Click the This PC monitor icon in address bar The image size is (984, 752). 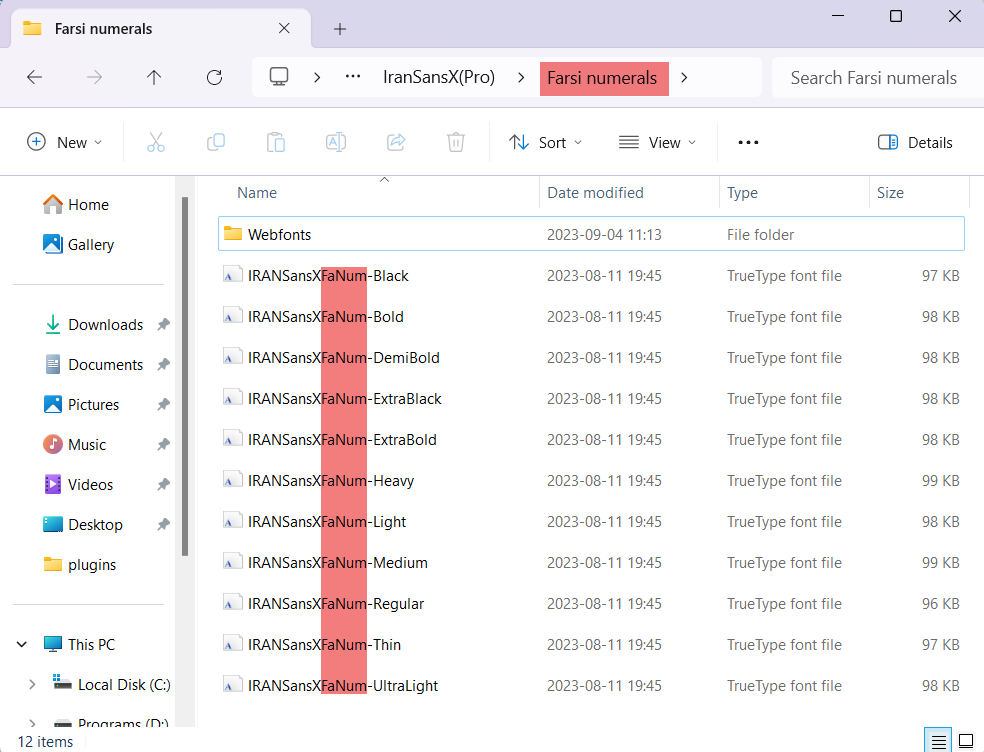tap(279, 77)
